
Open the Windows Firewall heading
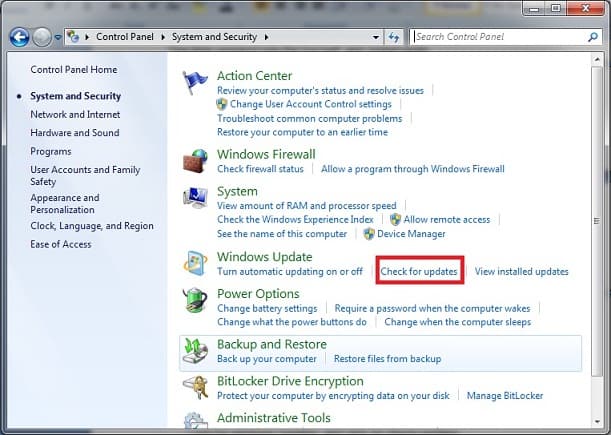coord(266,154)
